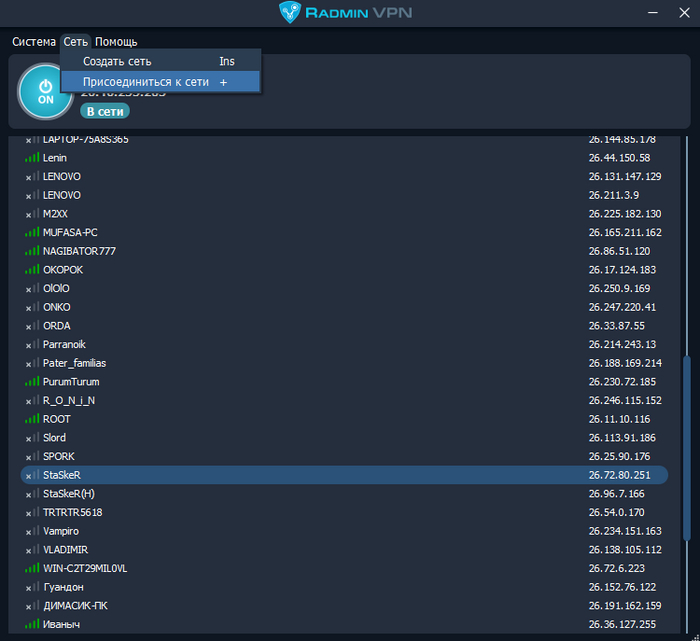Image resolution: width=700 pixels, height=641 pixels.
Task: Click the vertical scrollbar thumb
Action: 687,449
